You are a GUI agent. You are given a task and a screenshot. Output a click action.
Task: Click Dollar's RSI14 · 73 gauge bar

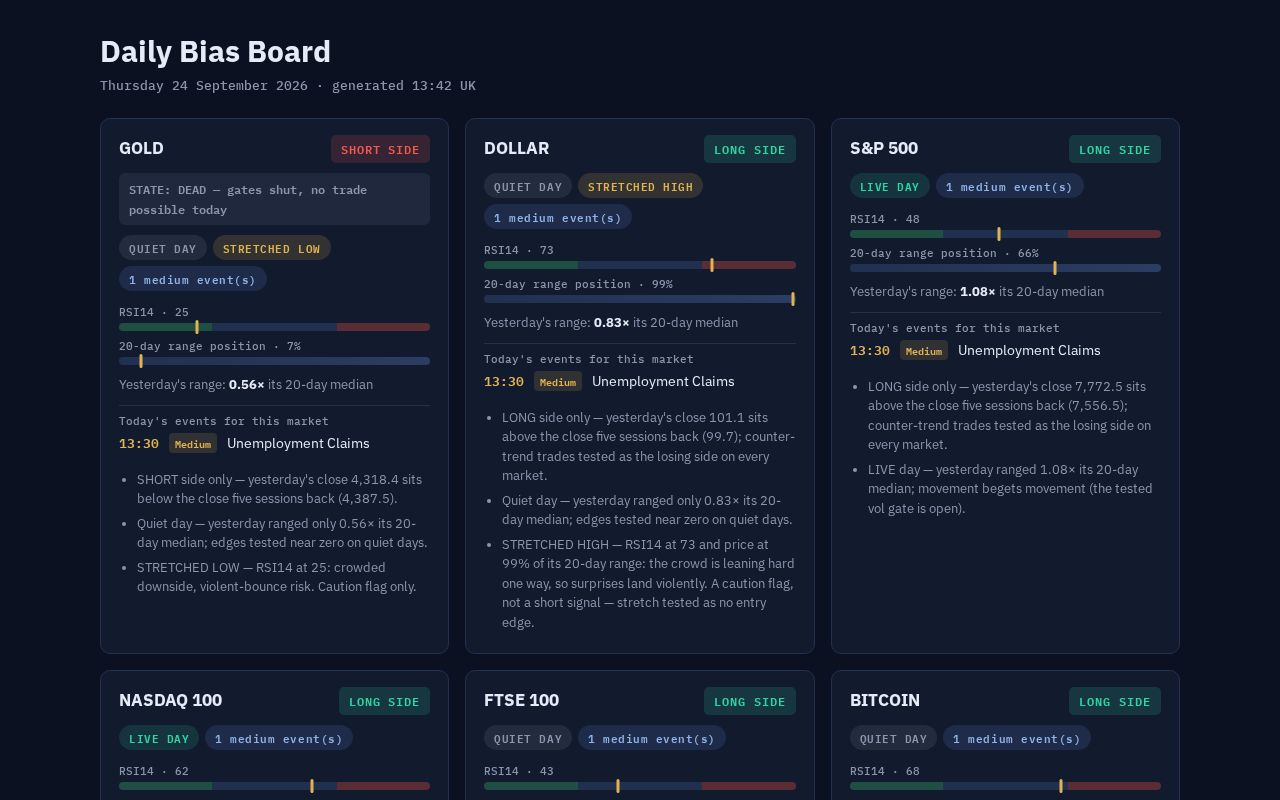coord(640,265)
